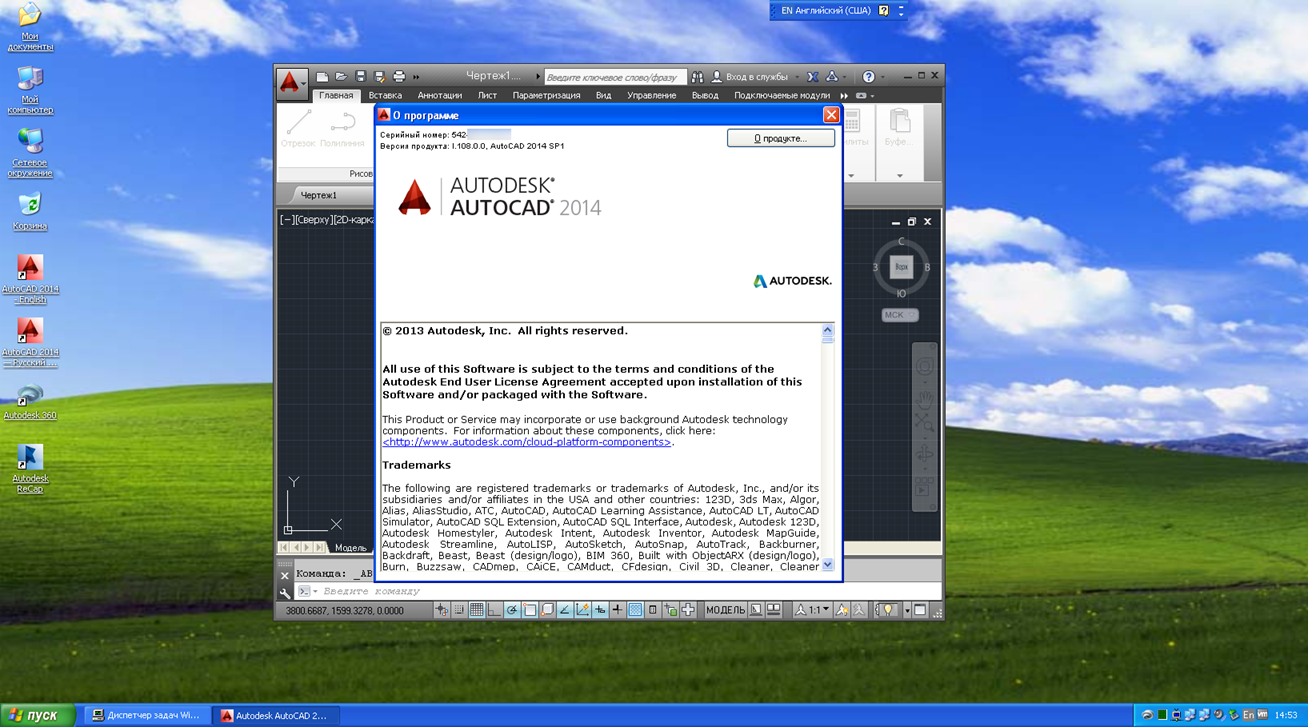The image size is (1308, 727).
Task: Click Диспетчер задач taskbar button
Action: (146, 716)
